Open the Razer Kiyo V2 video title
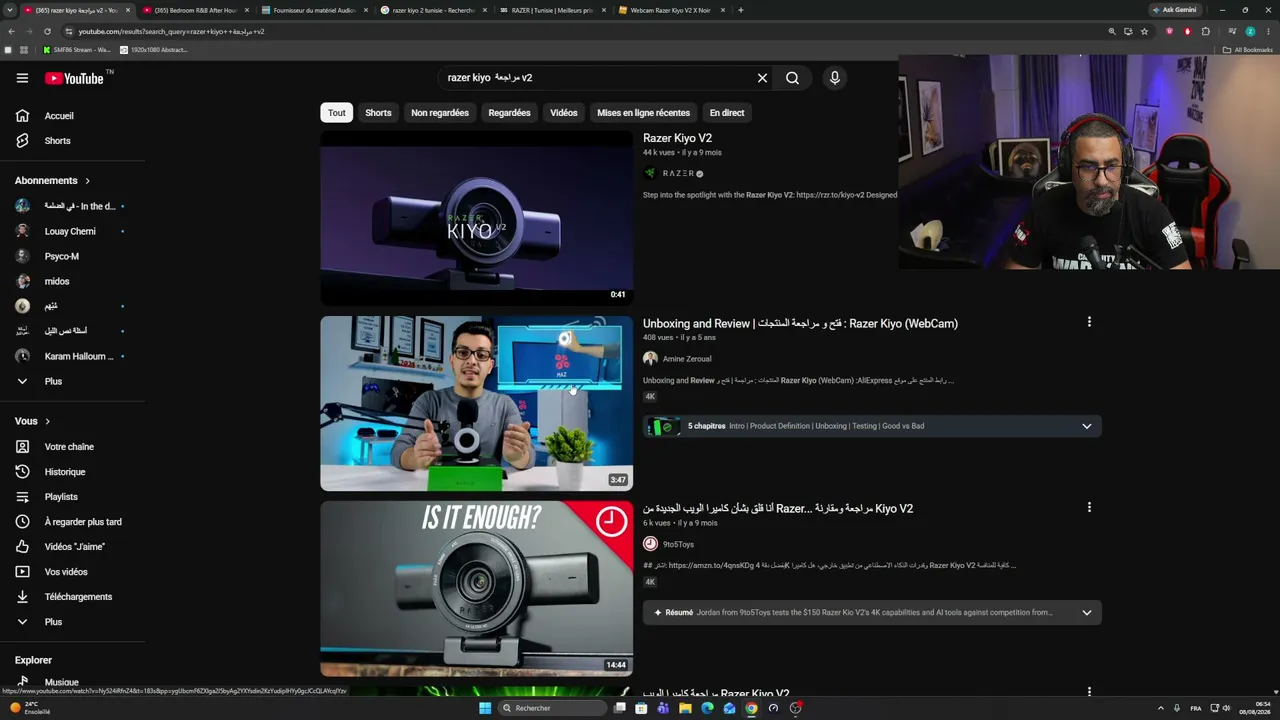1280x720 pixels. (677, 138)
